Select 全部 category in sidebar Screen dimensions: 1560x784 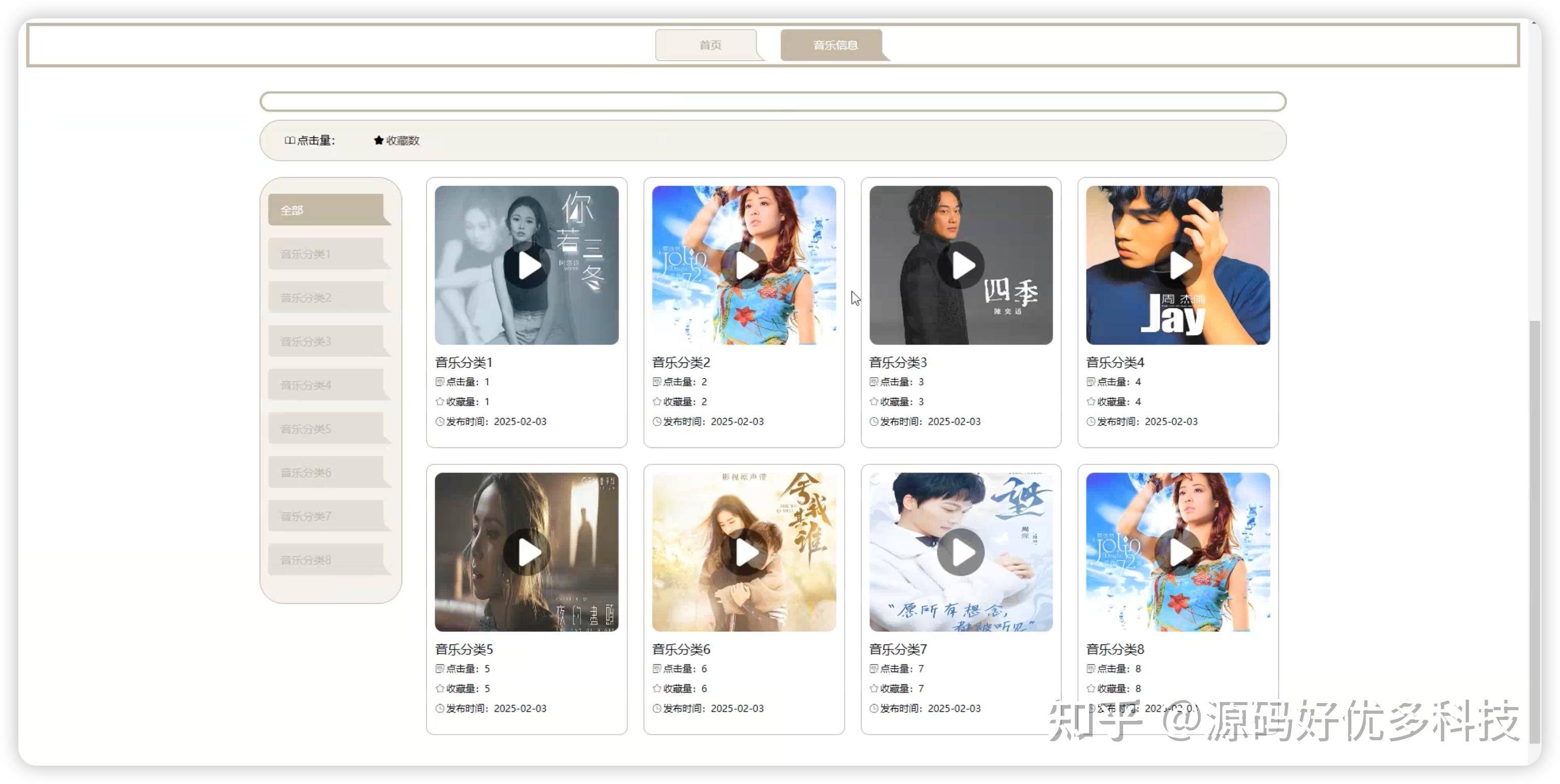coord(327,210)
